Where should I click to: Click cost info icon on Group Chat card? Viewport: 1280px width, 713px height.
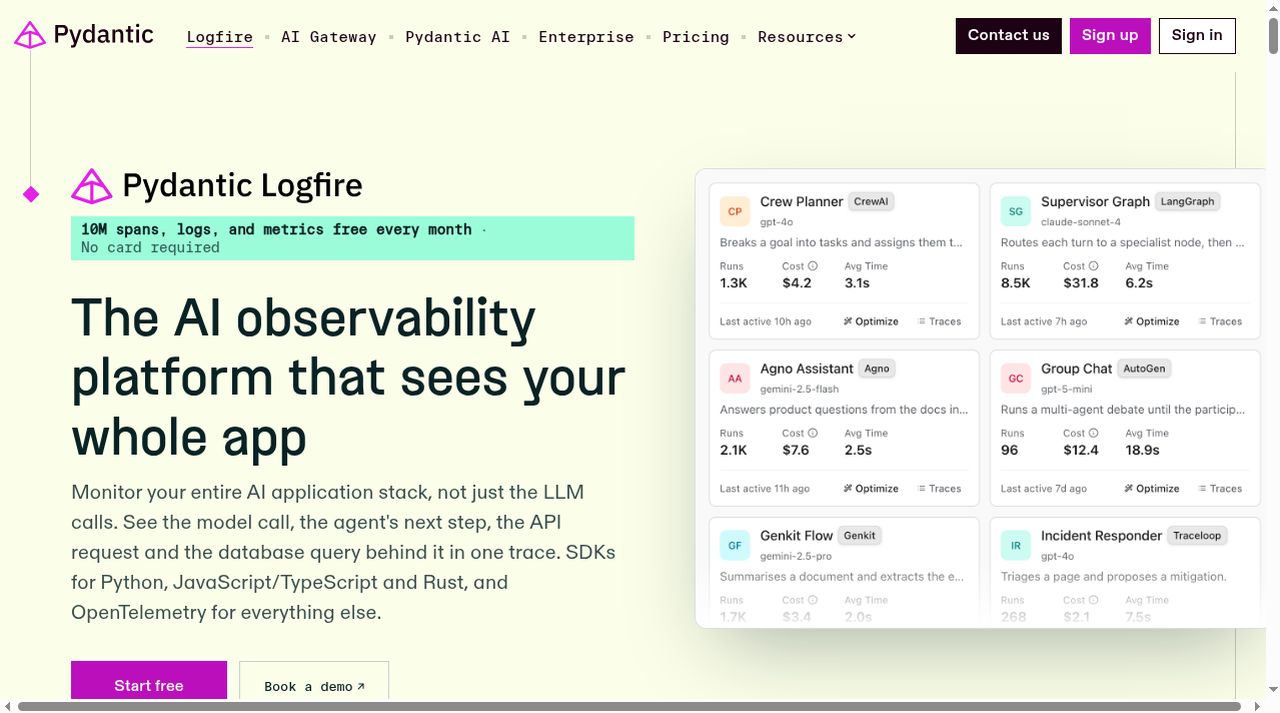pos(1094,433)
